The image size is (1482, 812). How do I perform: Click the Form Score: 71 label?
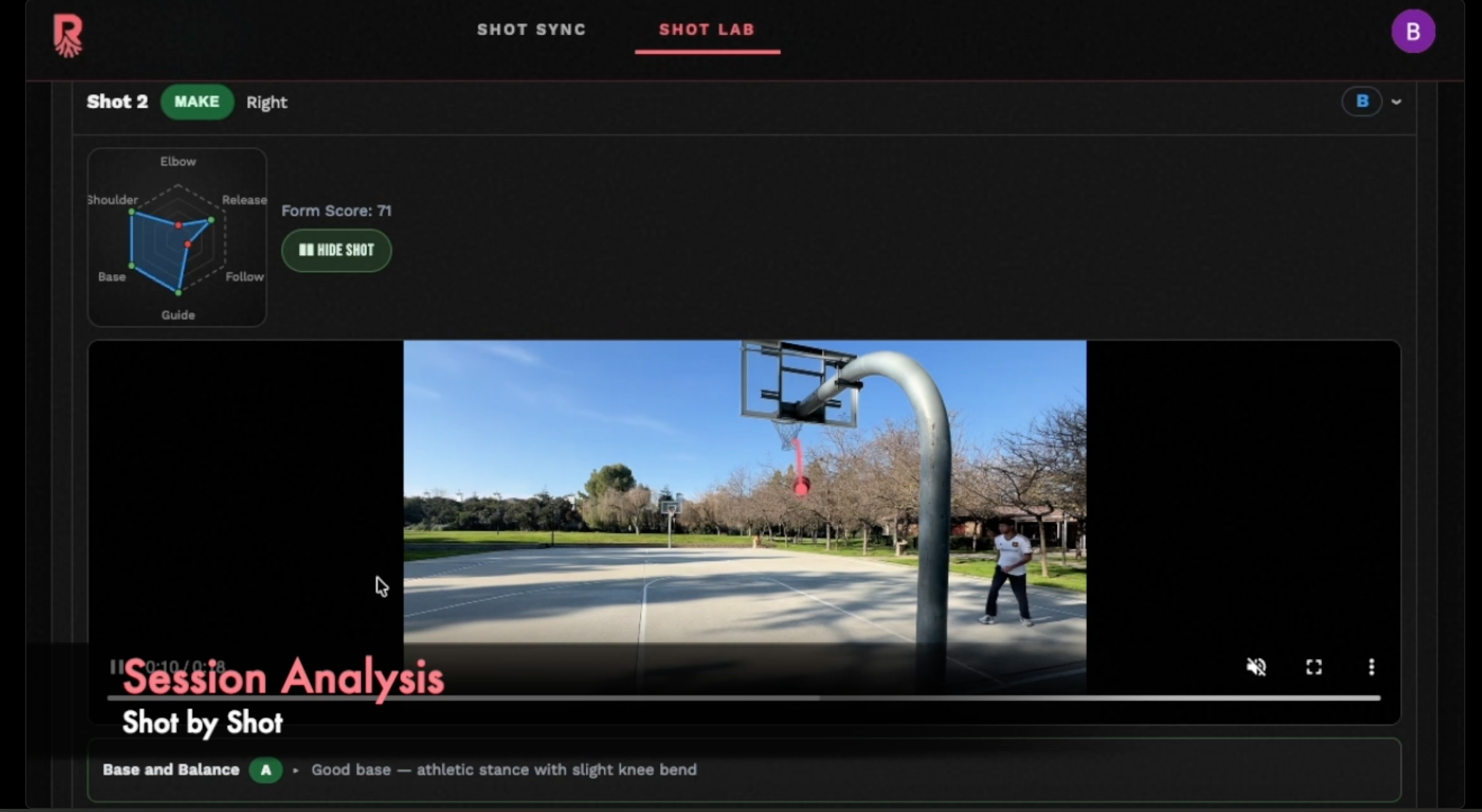coord(336,210)
